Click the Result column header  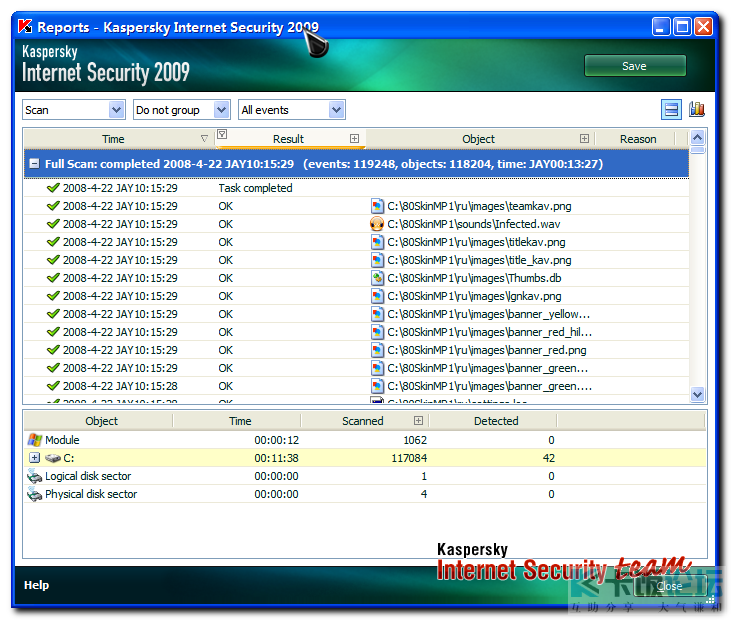click(x=288, y=139)
